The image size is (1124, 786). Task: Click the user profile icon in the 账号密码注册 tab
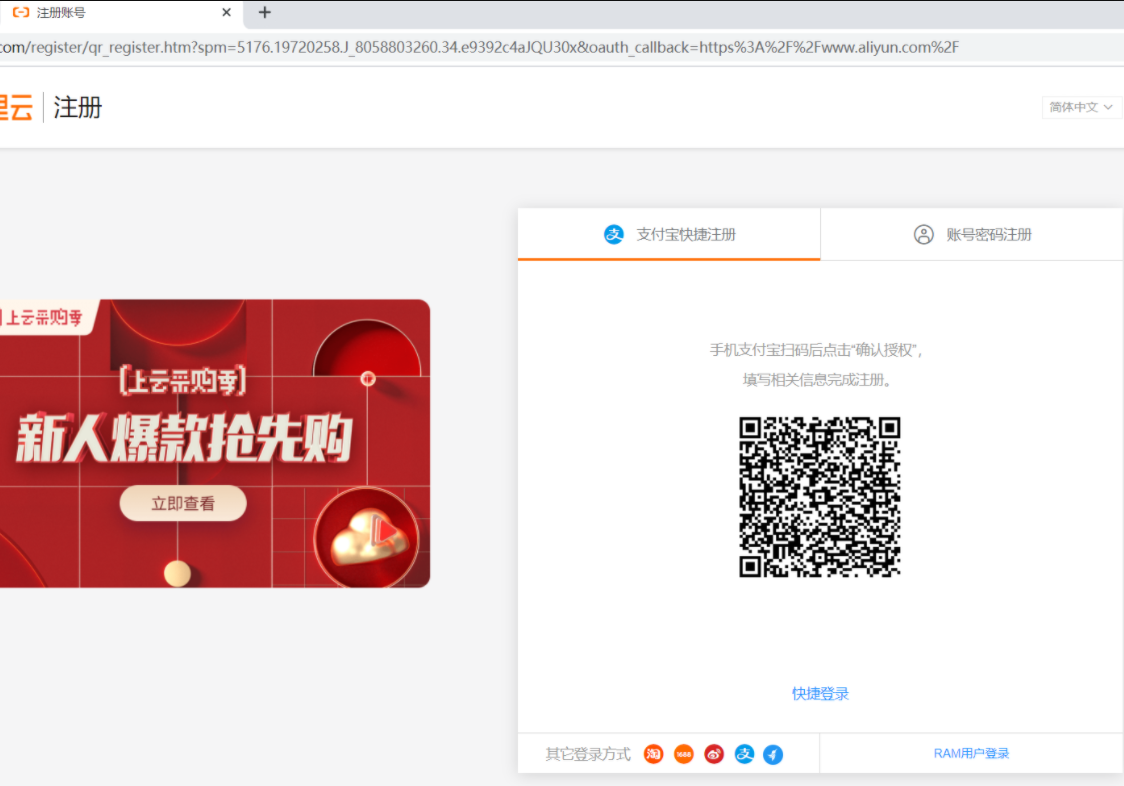923,235
